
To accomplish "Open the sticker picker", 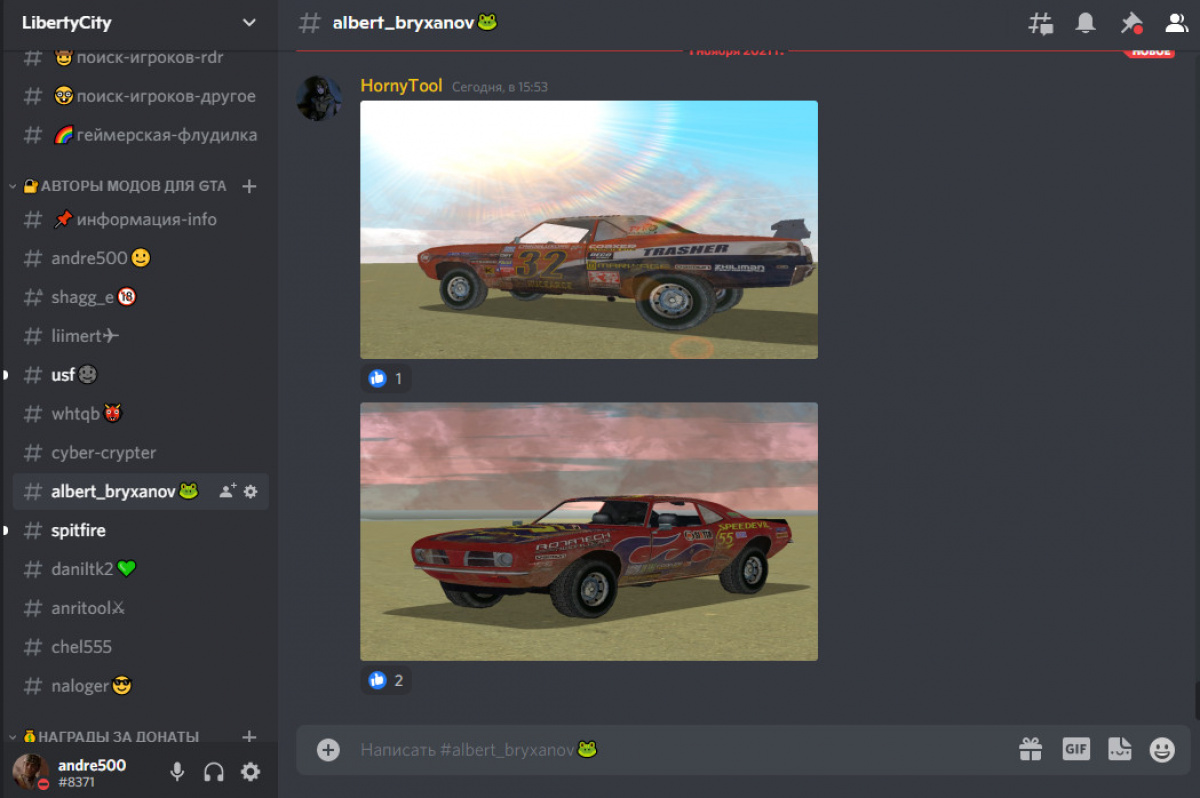I will pyautogui.click(x=1119, y=749).
